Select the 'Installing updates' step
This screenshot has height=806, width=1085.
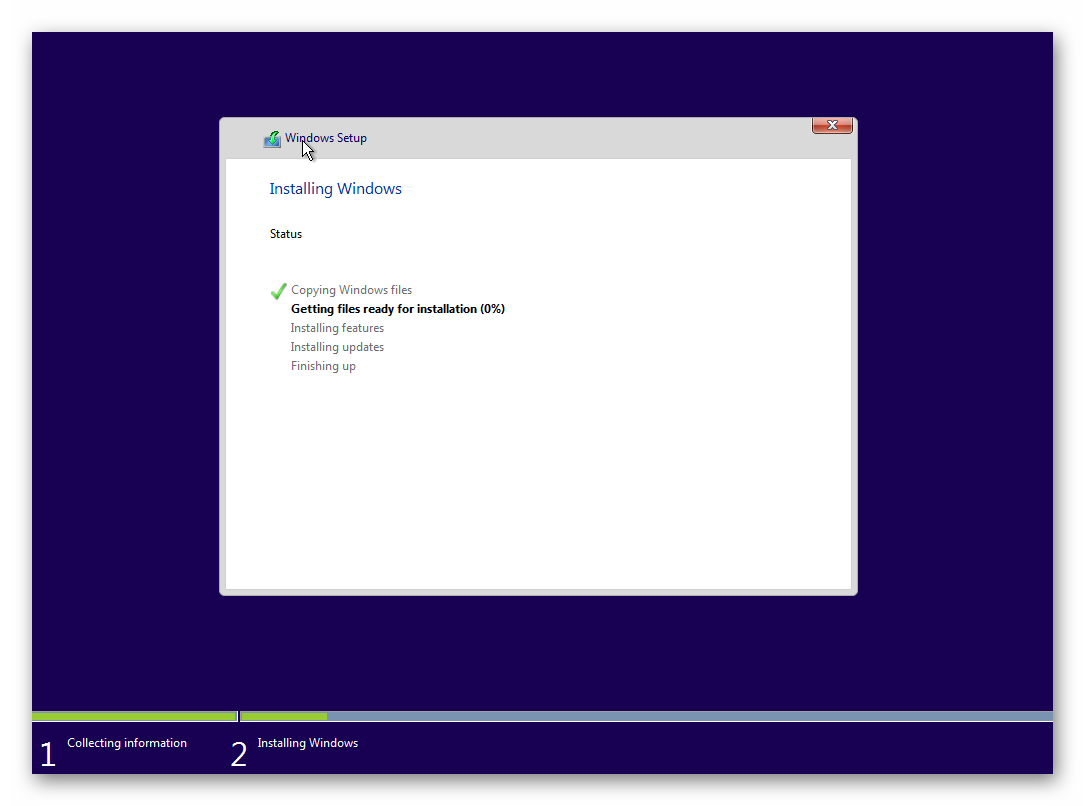click(x=337, y=347)
